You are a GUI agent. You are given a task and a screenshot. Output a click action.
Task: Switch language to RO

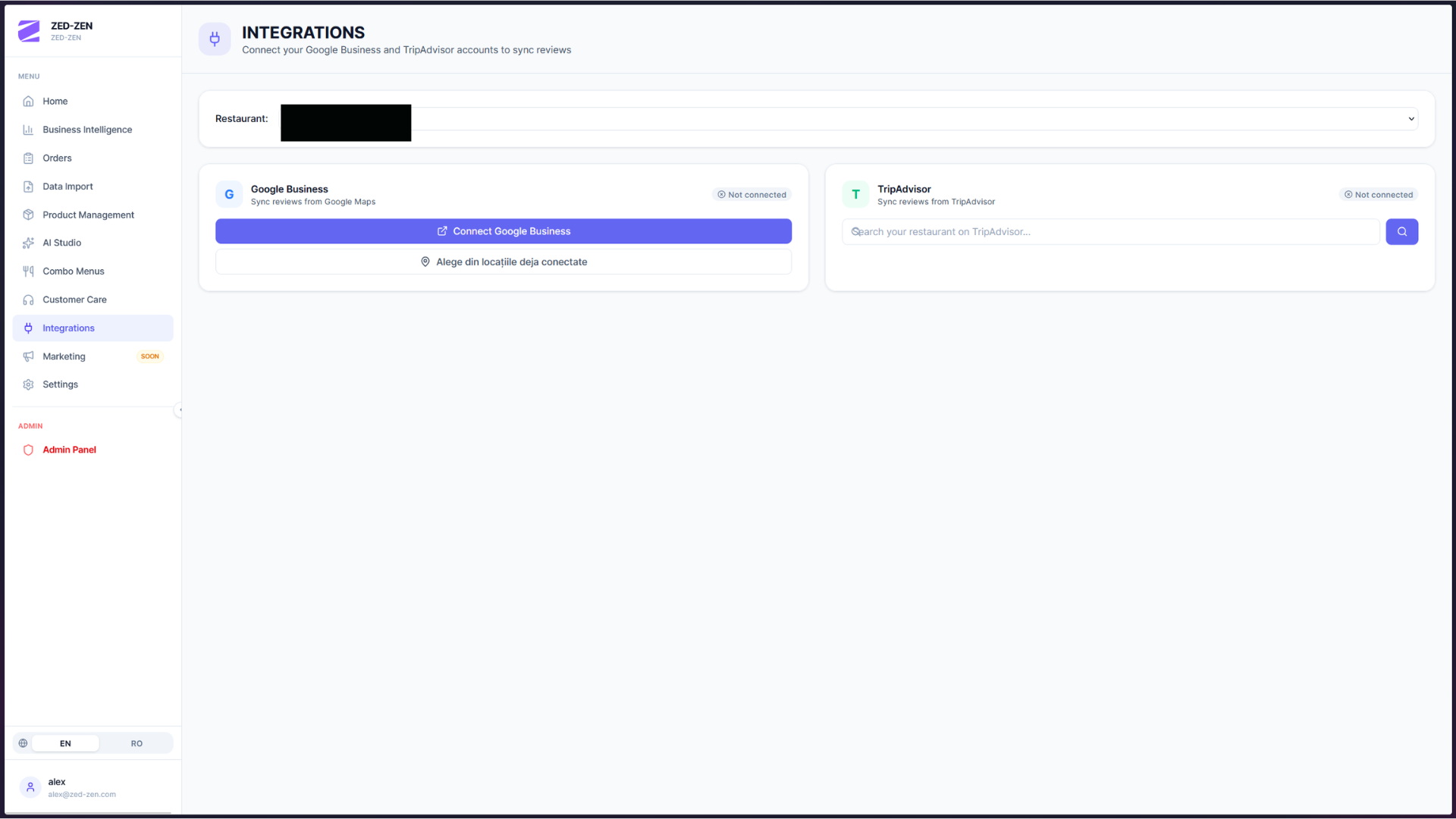point(136,743)
